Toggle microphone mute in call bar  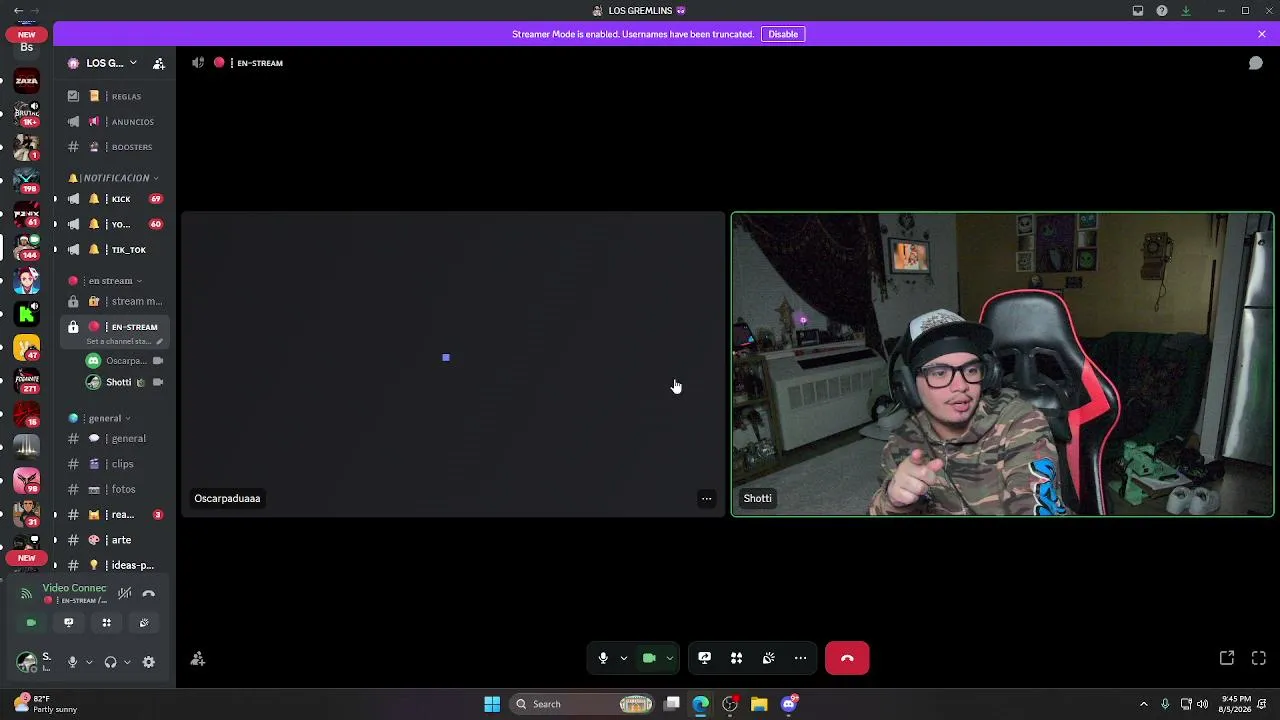tap(603, 658)
